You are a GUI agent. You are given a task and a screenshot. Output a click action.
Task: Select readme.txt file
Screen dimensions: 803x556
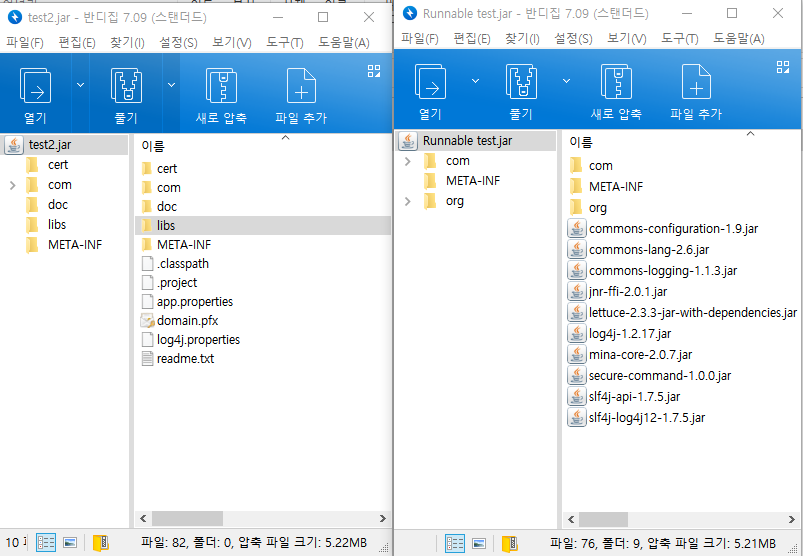point(178,359)
